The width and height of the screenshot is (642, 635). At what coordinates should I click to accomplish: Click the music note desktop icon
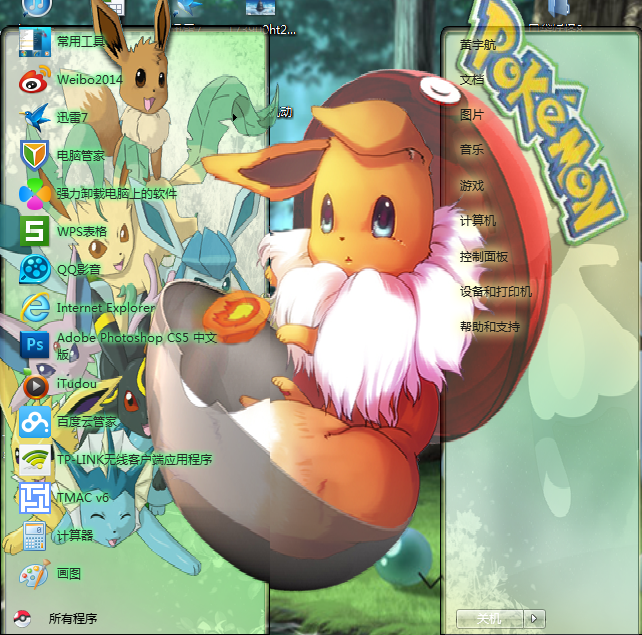[36, 8]
